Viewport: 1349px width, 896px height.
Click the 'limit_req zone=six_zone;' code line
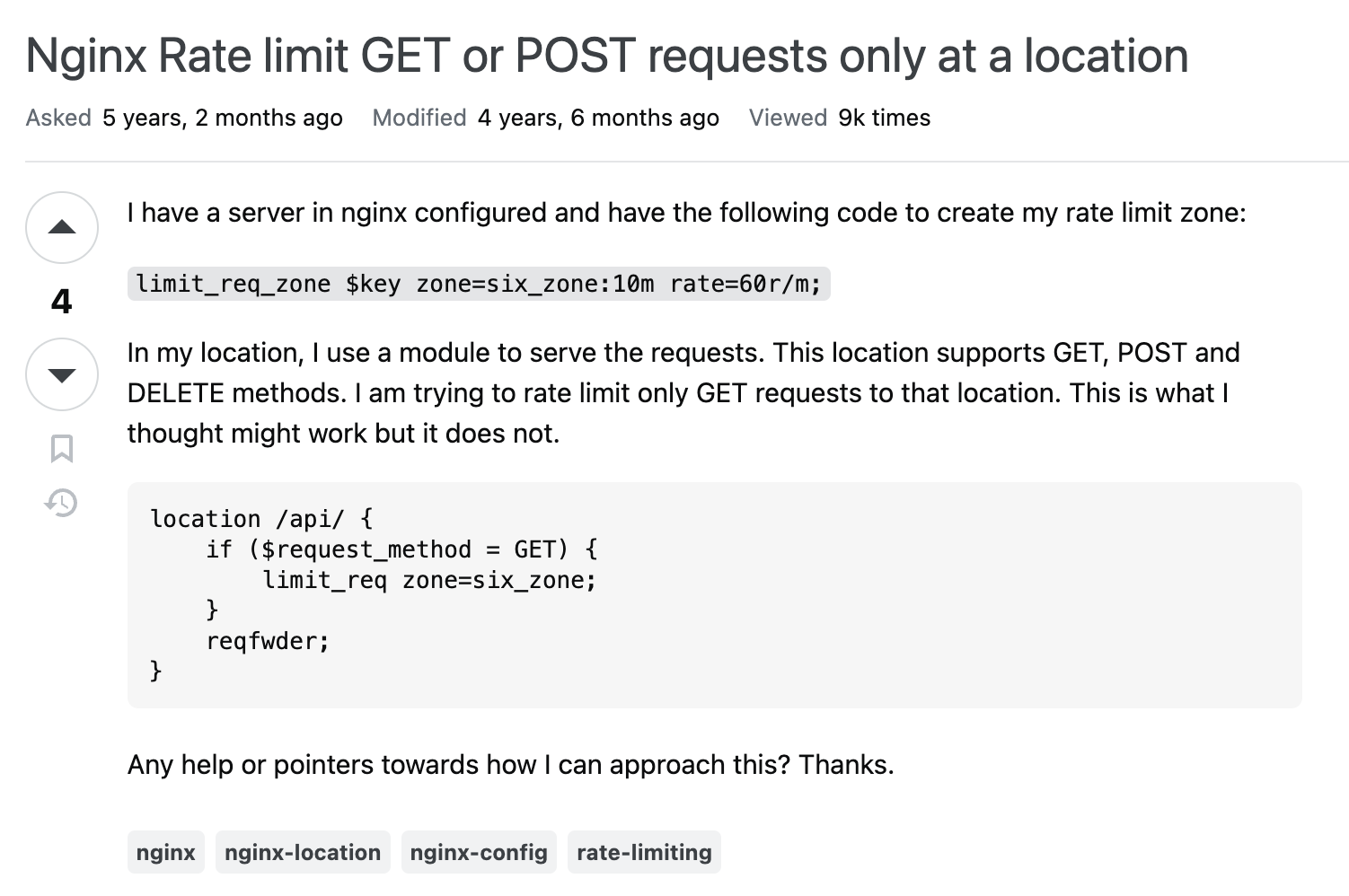click(x=429, y=580)
